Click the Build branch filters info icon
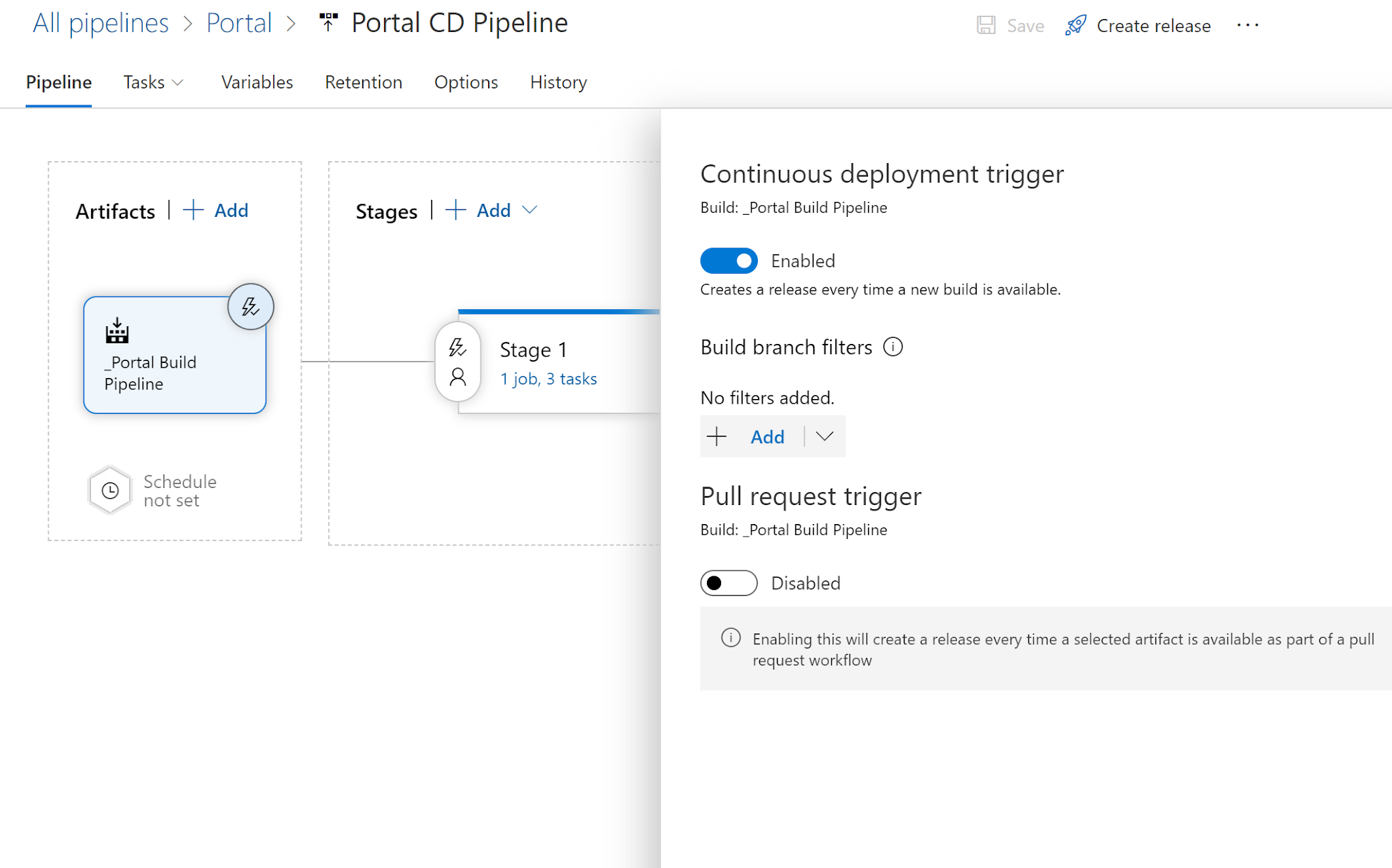 [894, 347]
